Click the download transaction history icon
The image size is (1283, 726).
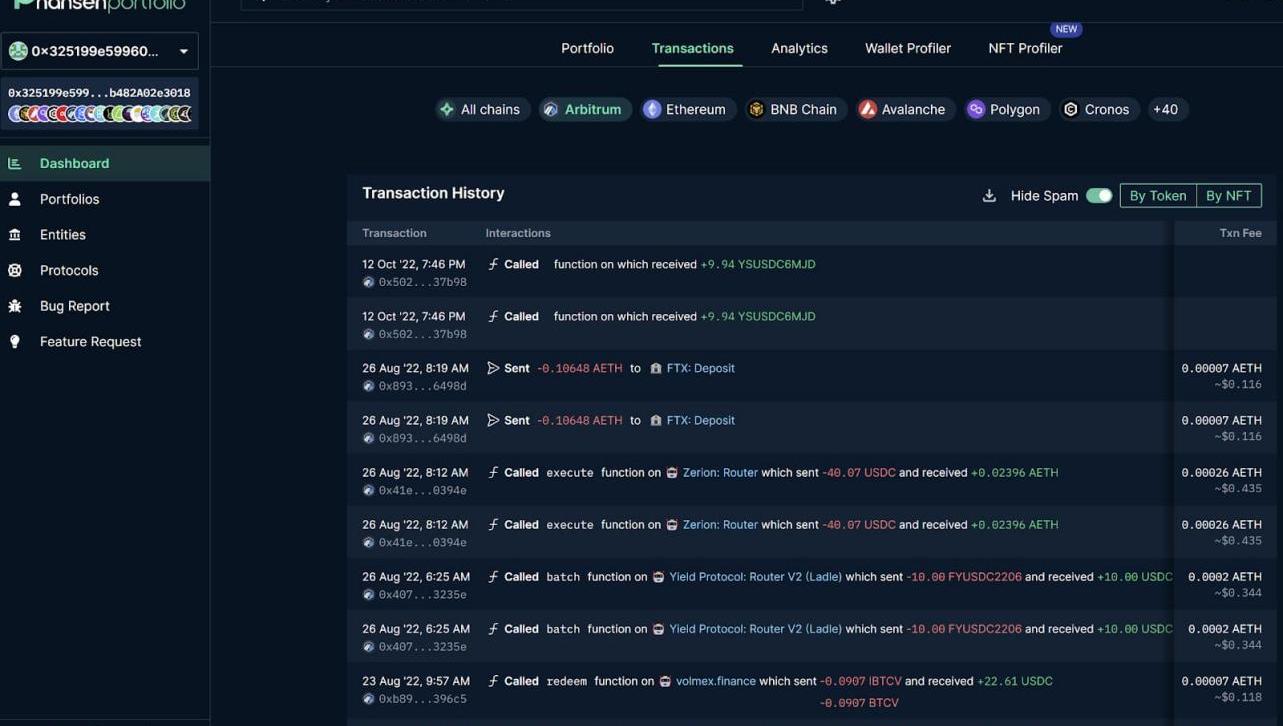coord(989,196)
